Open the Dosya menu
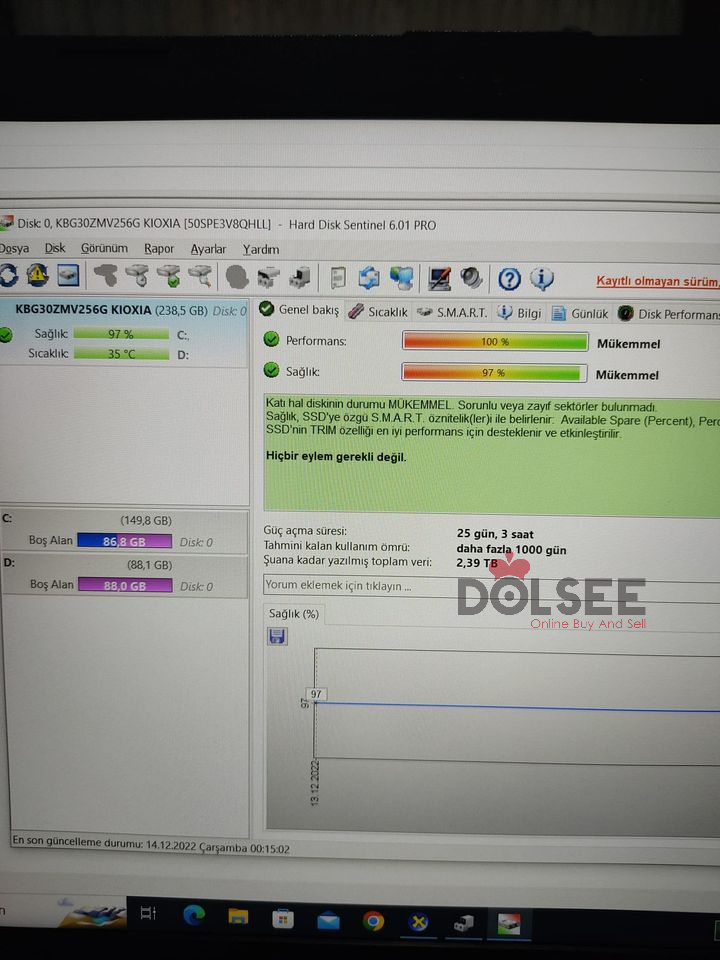The image size is (720, 960). tap(14, 248)
